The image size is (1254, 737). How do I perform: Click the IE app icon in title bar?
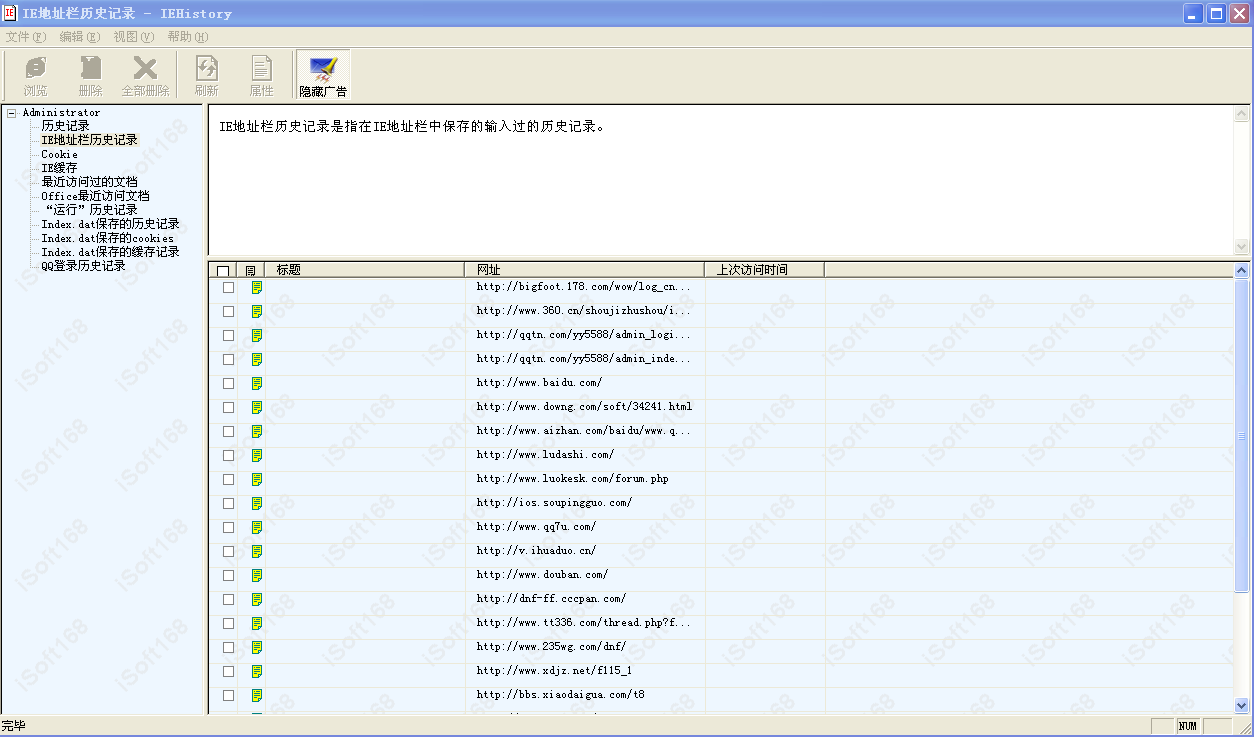[11, 13]
